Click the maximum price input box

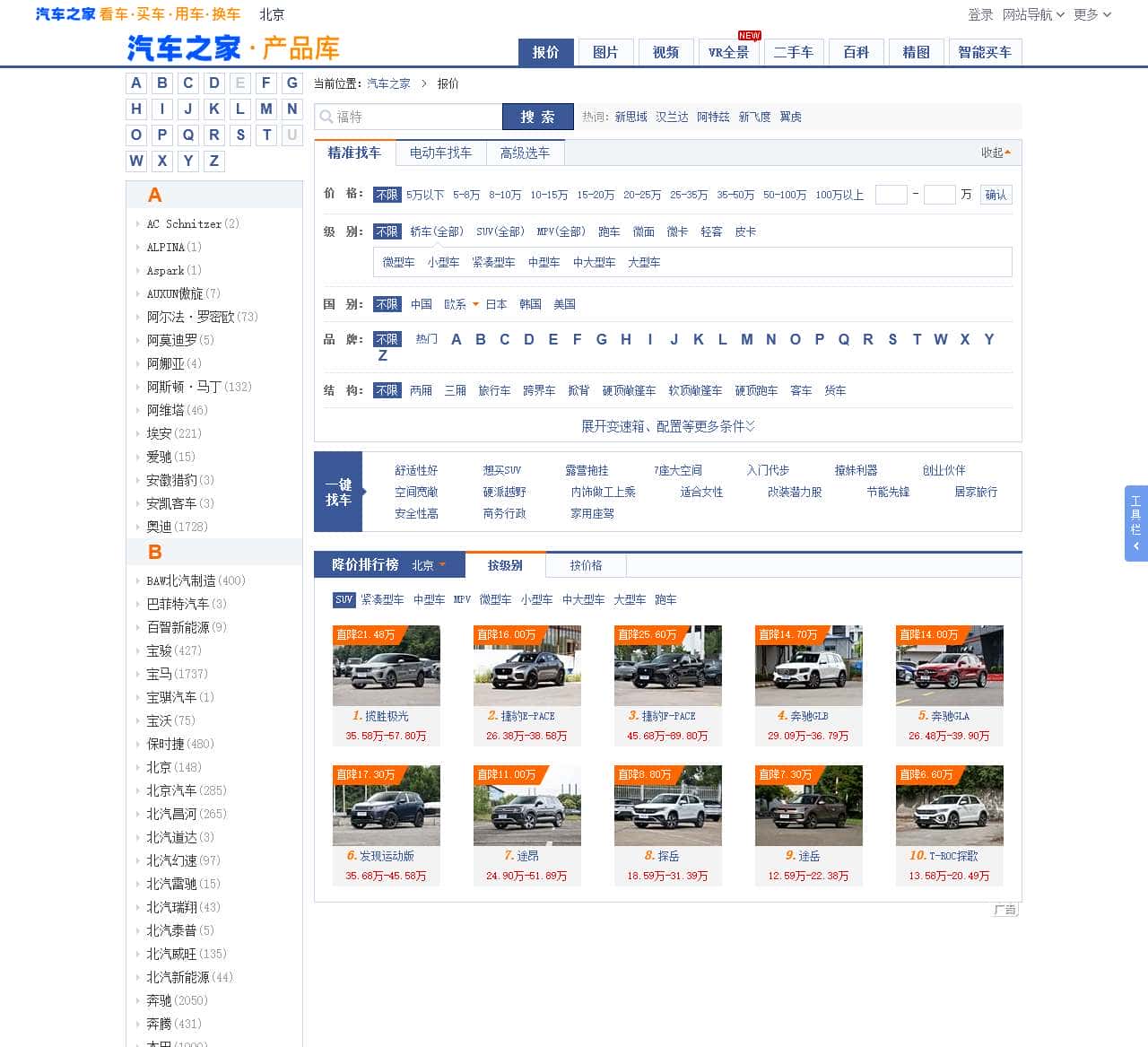[939, 195]
